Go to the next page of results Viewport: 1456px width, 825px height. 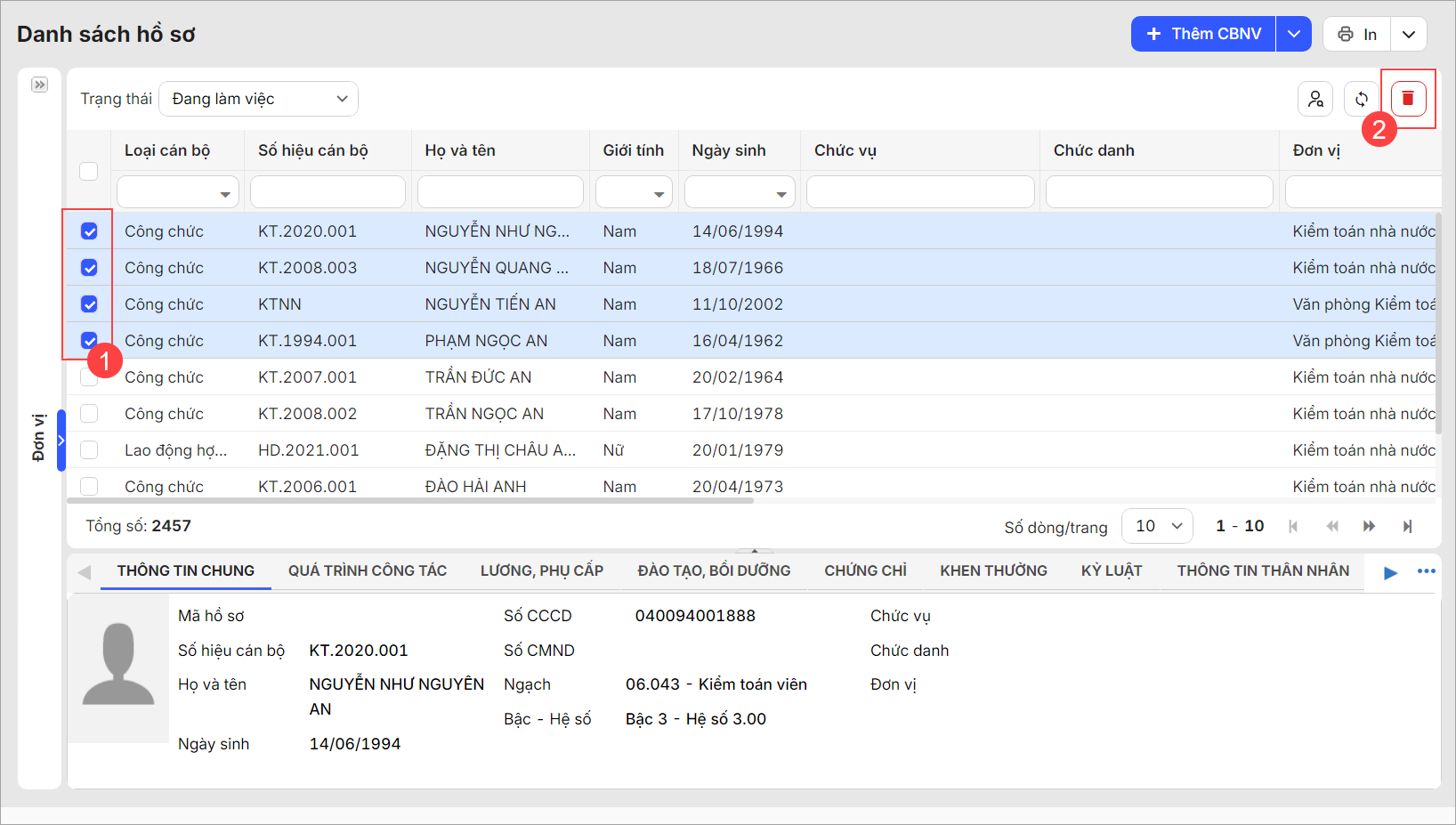click(1369, 526)
